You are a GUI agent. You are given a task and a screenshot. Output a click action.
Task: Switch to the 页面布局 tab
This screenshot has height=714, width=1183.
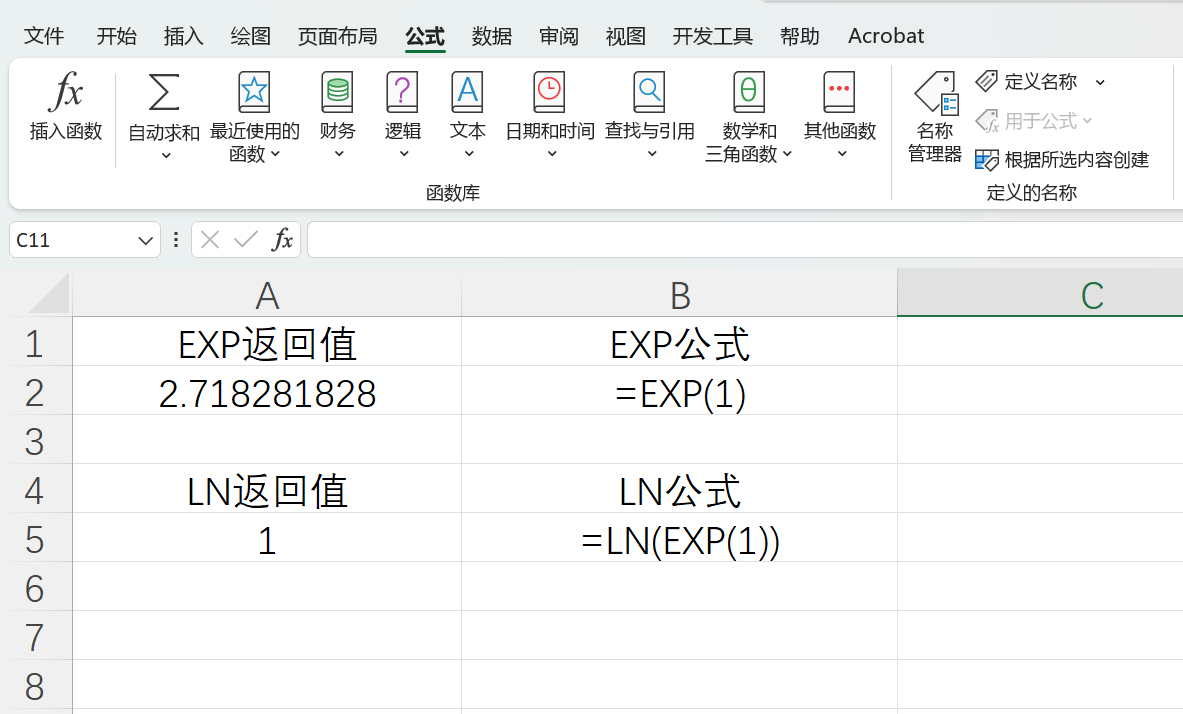337,36
